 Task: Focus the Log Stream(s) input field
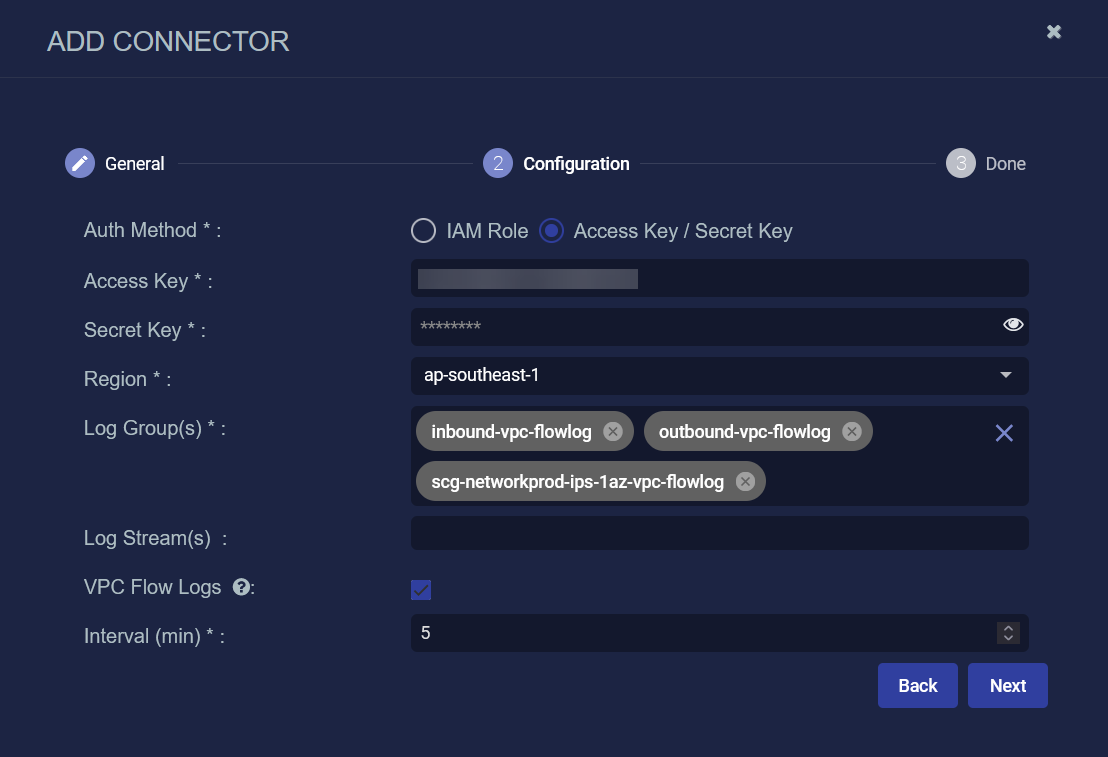click(x=719, y=533)
